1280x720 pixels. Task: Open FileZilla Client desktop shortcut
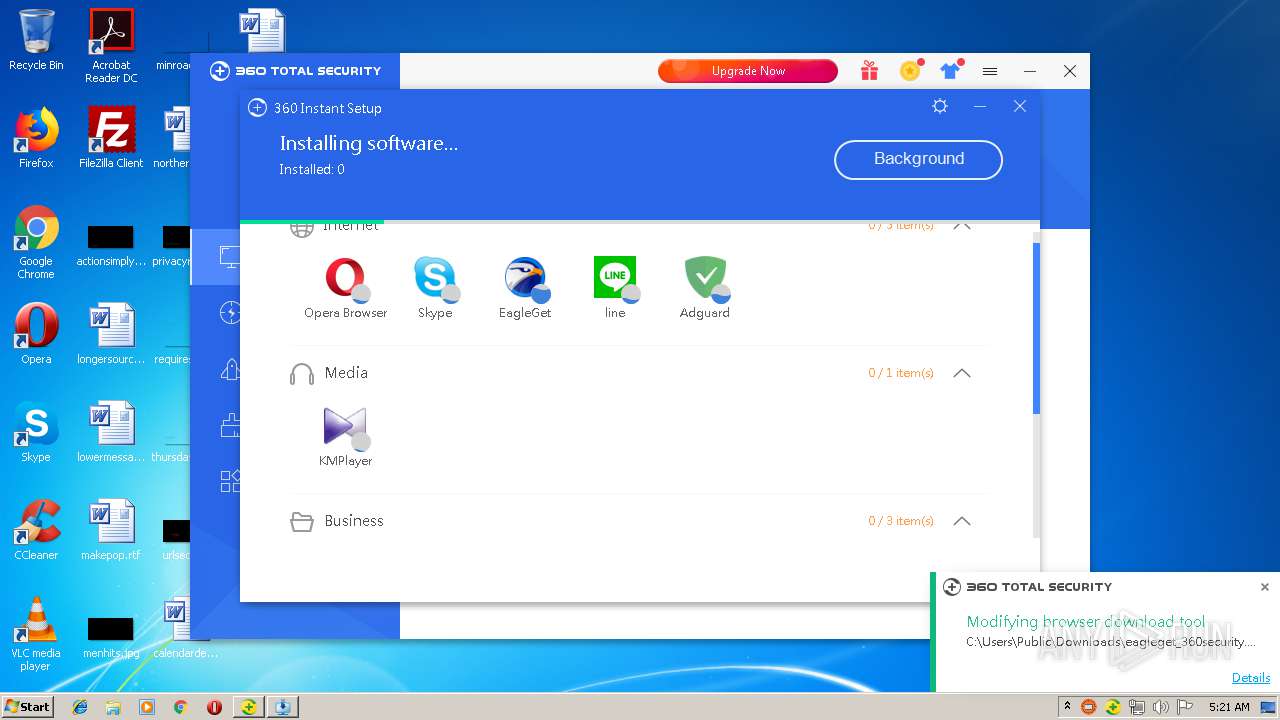pos(112,138)
